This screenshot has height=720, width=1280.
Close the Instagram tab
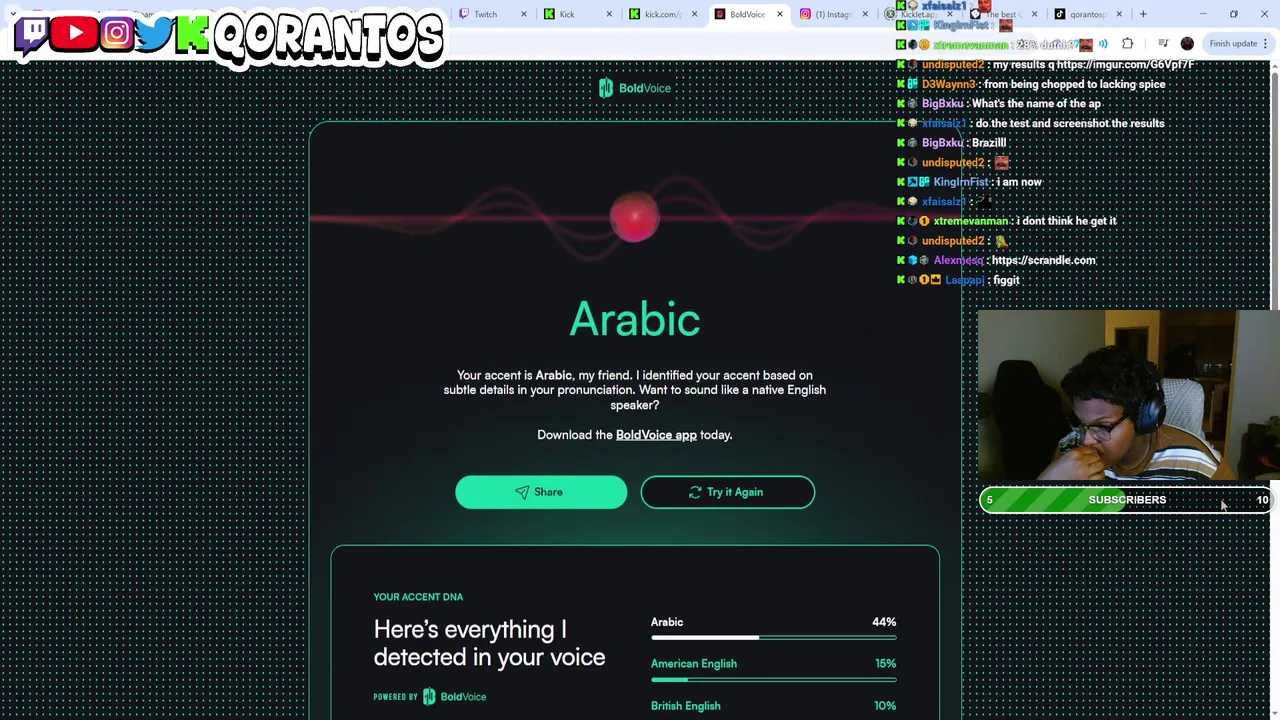click(x=865, y=14)
